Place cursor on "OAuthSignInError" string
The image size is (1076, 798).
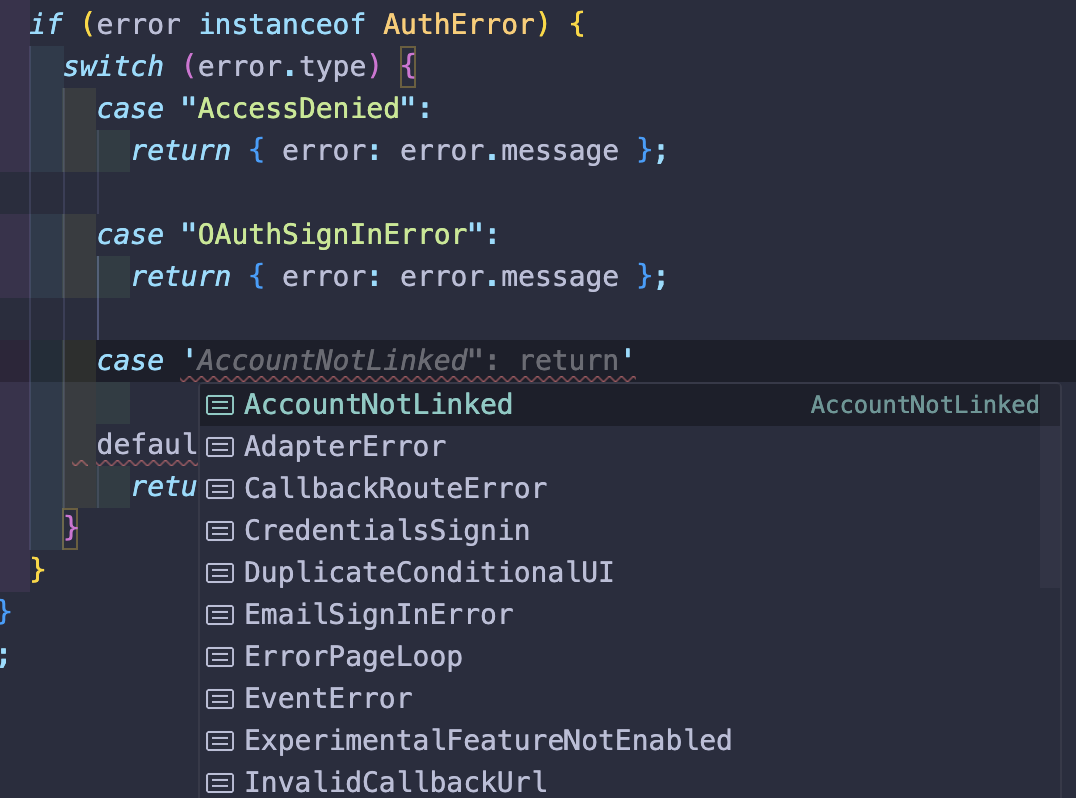[340, 235]
